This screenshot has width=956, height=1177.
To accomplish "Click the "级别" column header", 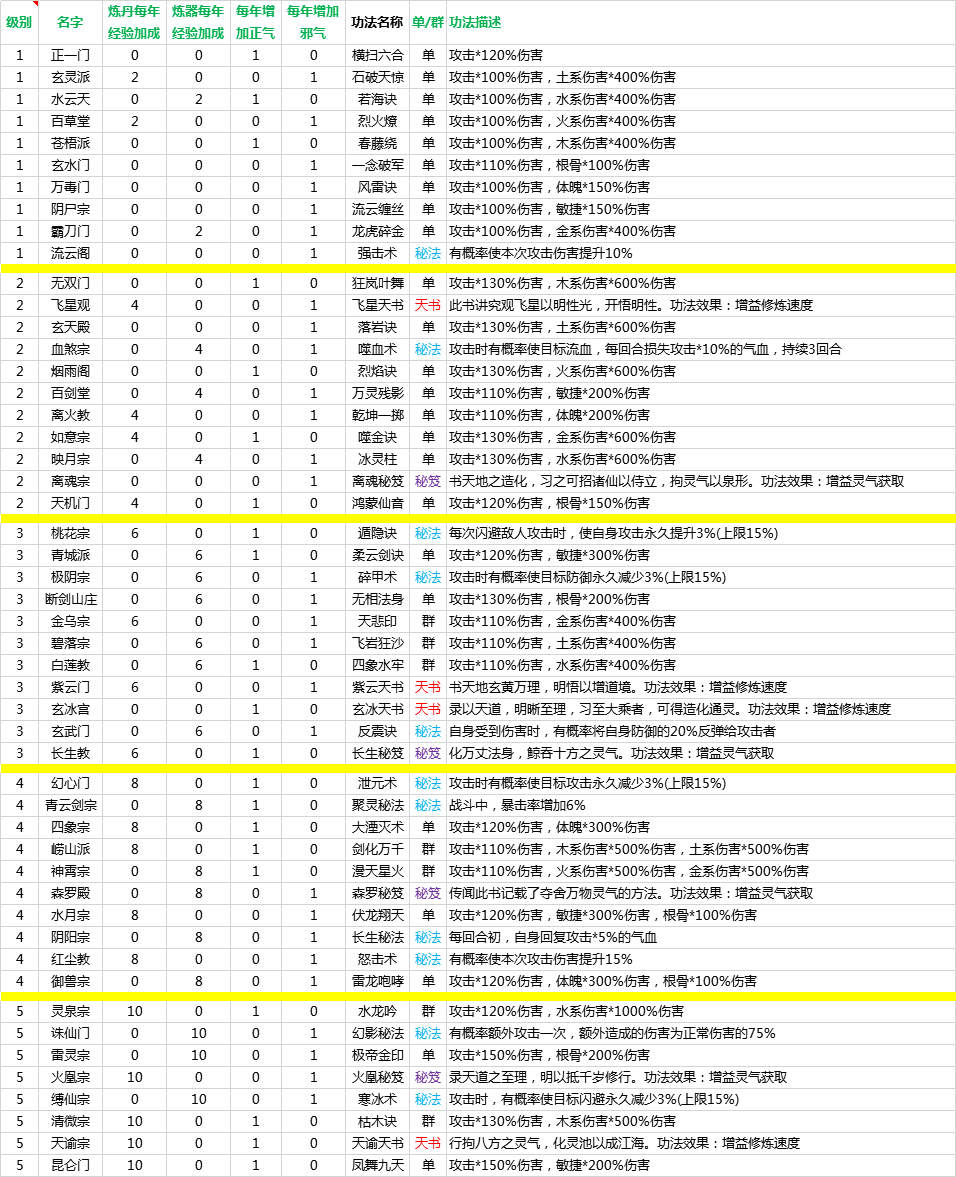I will (x=20, y=23).
